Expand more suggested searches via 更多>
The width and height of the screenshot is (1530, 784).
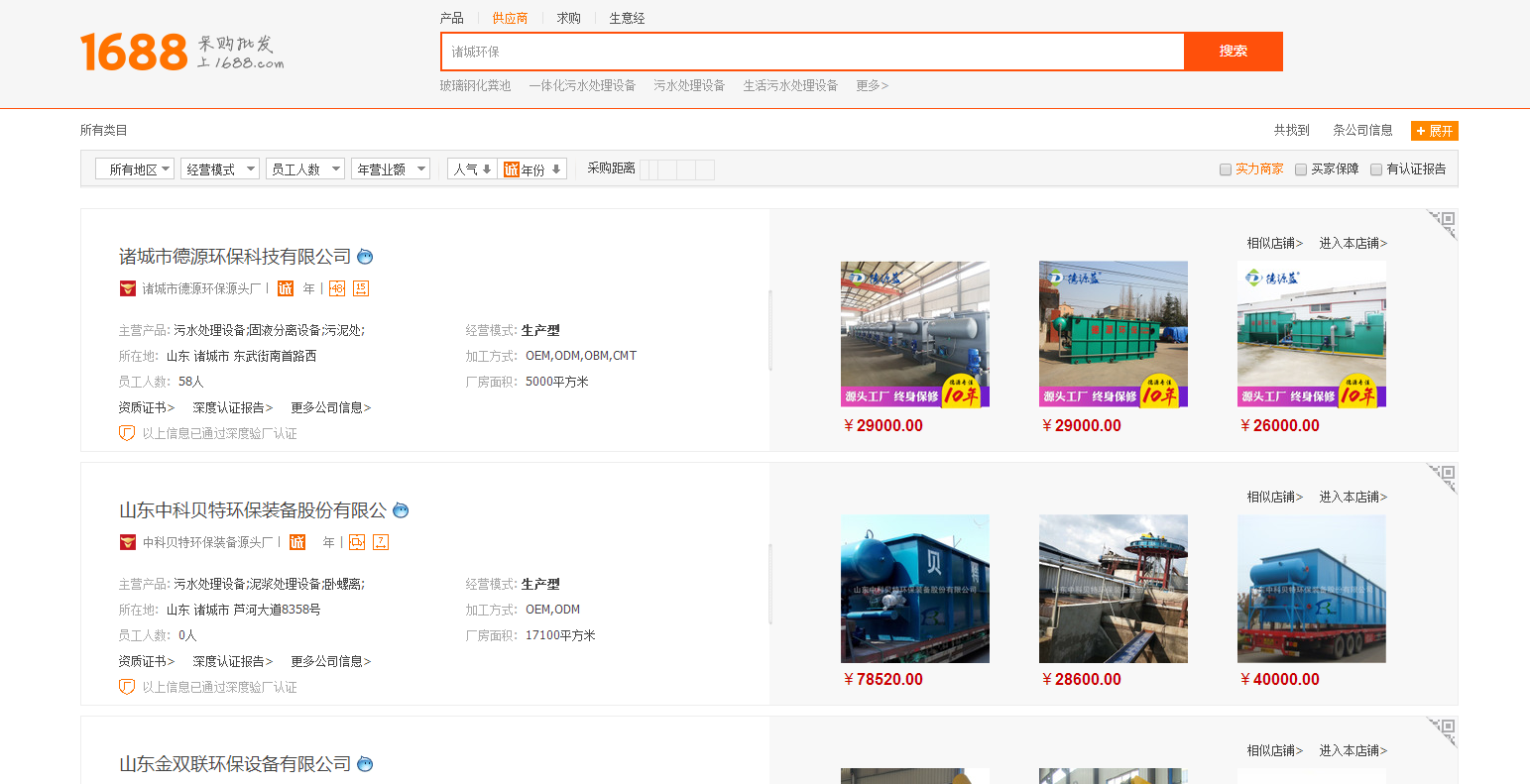point(873,86)
